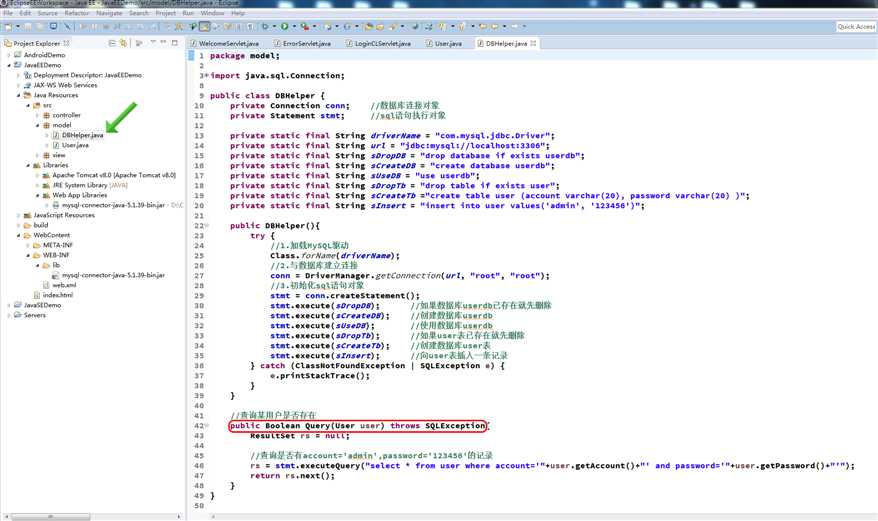
Task: Collapse the JavaEEDemo project node
Action: coord(9,65)
